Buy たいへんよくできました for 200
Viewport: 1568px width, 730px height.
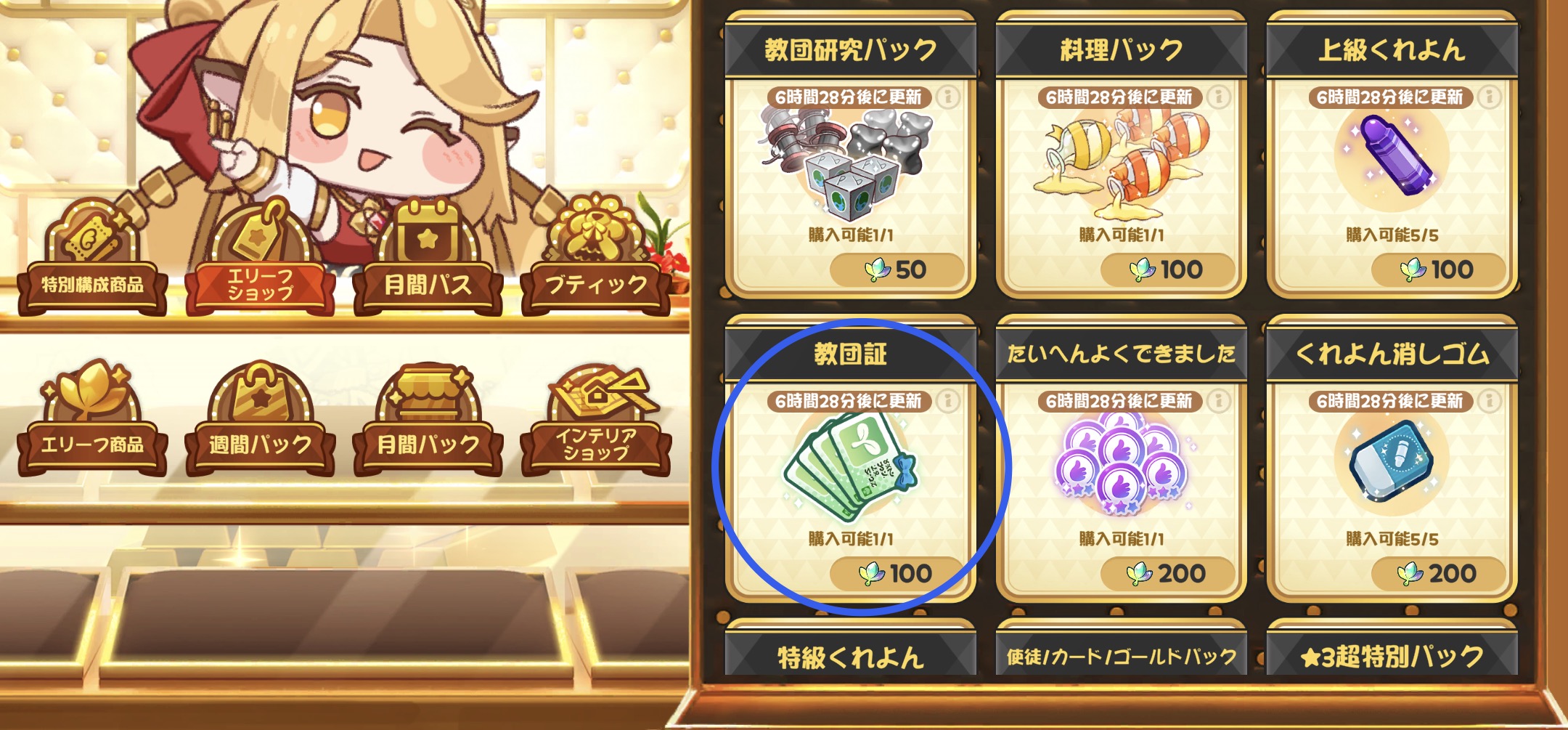1168,574
